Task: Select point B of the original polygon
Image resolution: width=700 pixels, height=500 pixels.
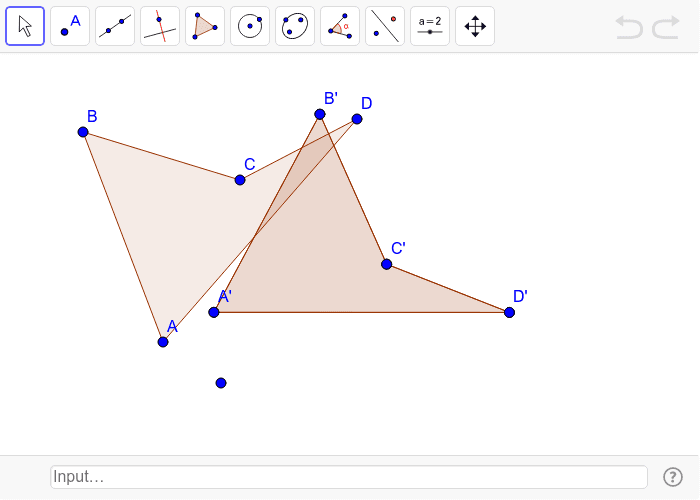Action: pyautogui.click(x=83, y=132)
